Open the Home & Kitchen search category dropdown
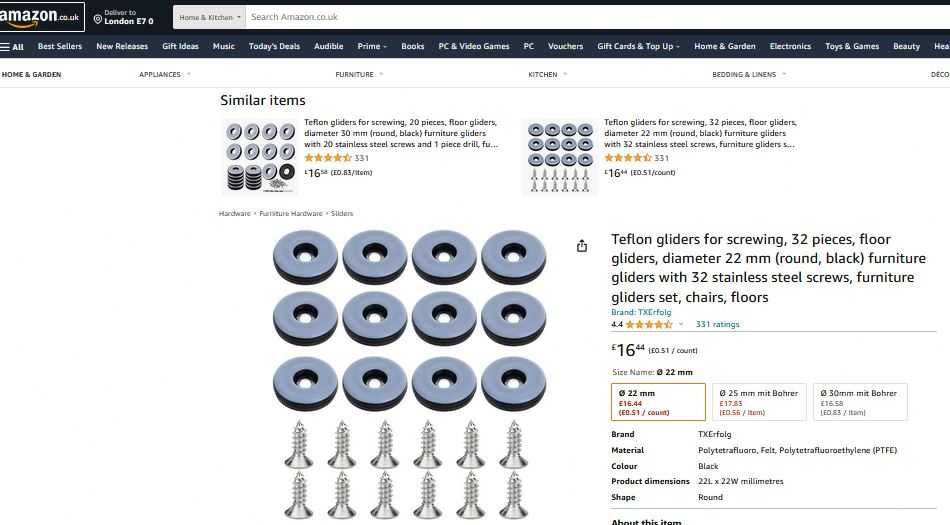This screenshot has height=525, width=950. (x=210, y=18)
